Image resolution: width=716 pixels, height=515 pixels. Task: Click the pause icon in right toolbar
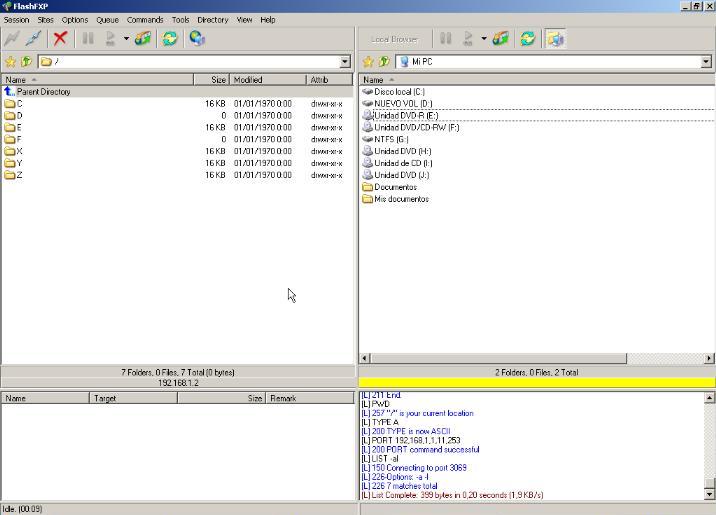pos(446,38)
